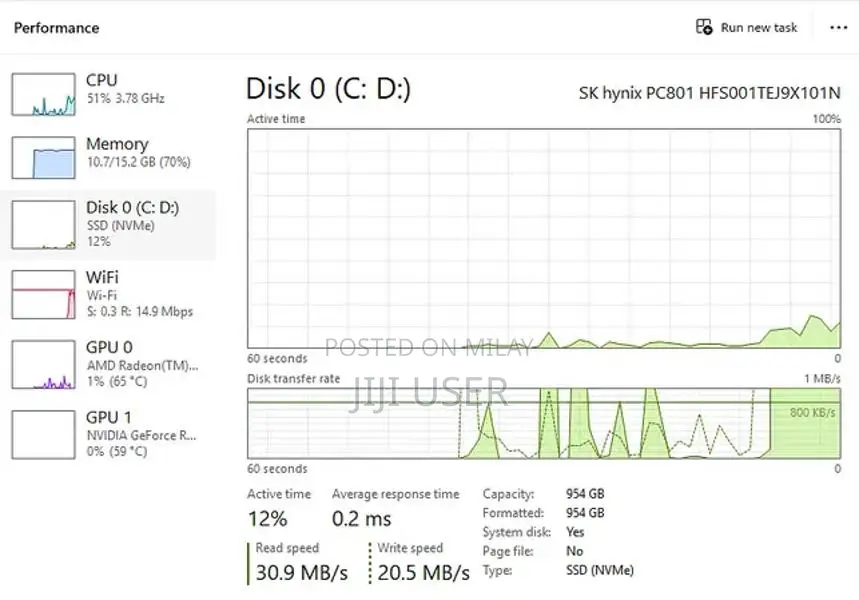Select the Performance tab header
Screen dimensions: 859x600
(x=56, y=27)
